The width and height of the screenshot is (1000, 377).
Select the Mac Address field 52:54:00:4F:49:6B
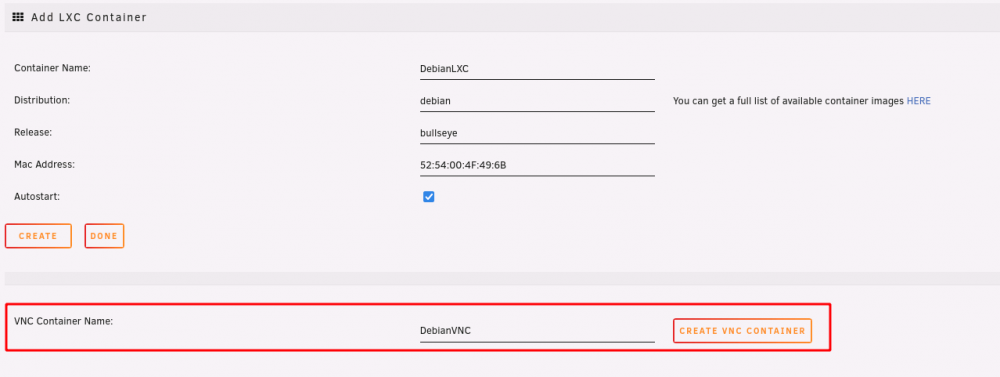click(x=537, y=165)
